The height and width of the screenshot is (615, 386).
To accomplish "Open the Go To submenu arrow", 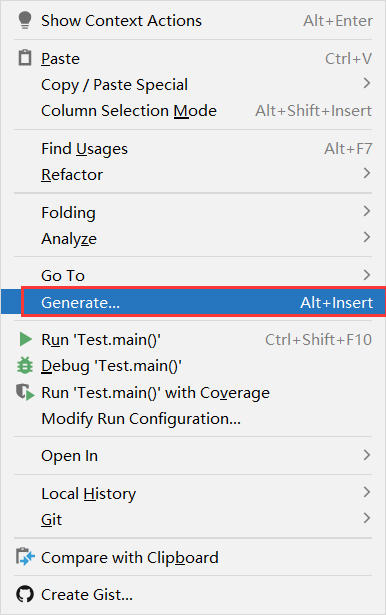I will [367, 275].
